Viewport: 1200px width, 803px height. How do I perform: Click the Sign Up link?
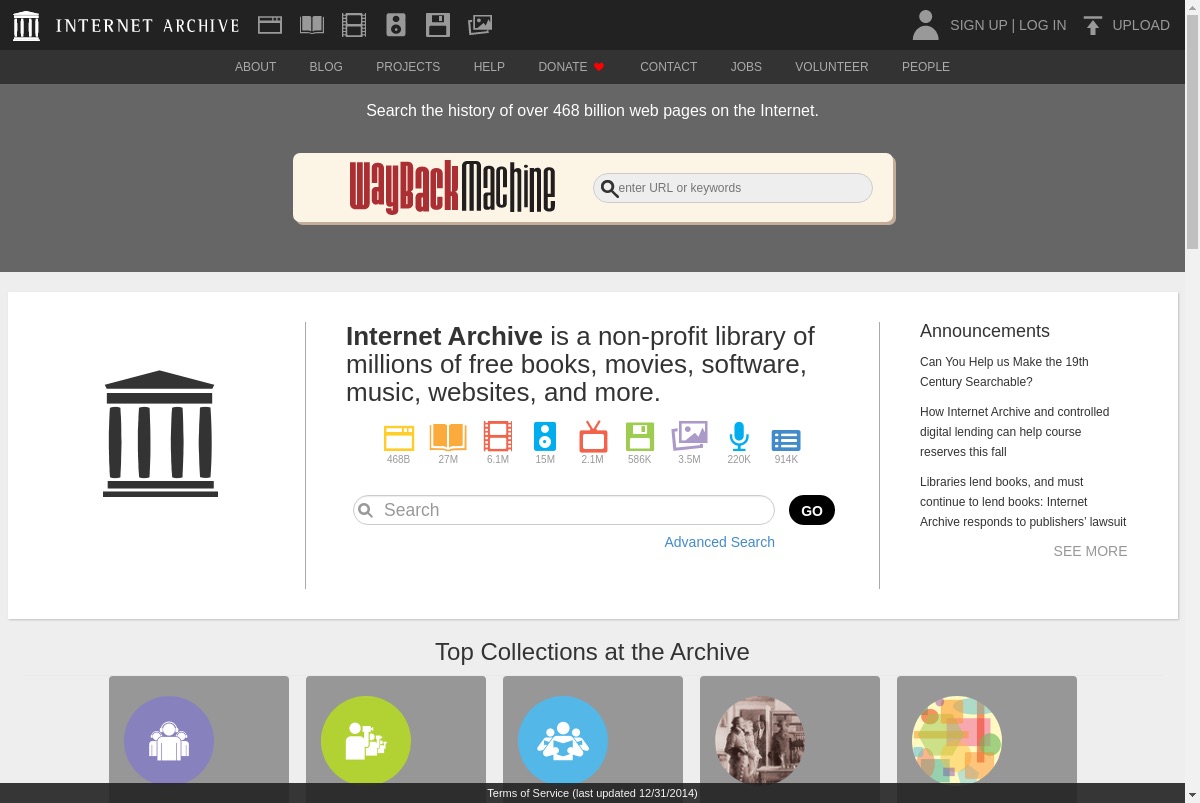point(978,25)
